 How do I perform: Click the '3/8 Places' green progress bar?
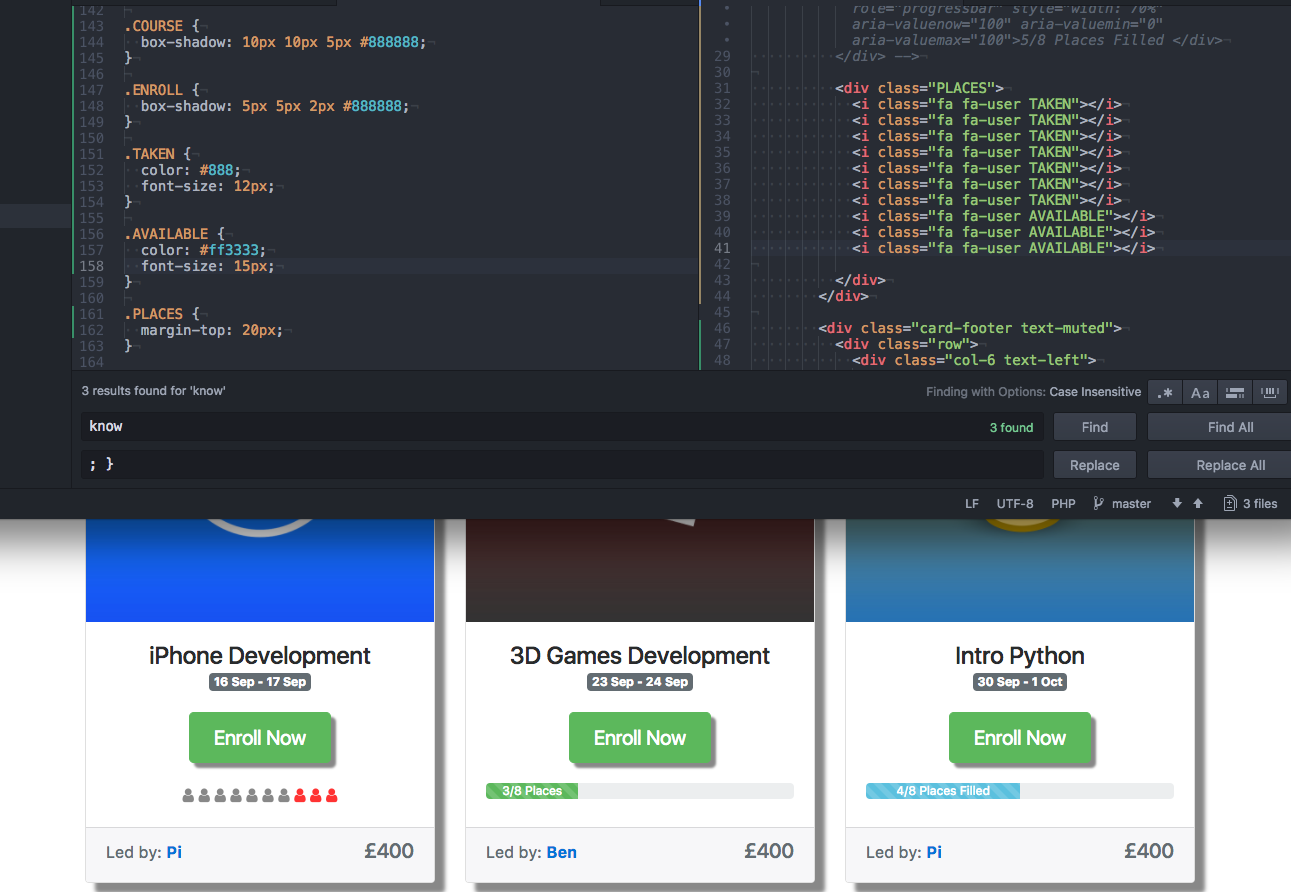click(x=532, y=791)
